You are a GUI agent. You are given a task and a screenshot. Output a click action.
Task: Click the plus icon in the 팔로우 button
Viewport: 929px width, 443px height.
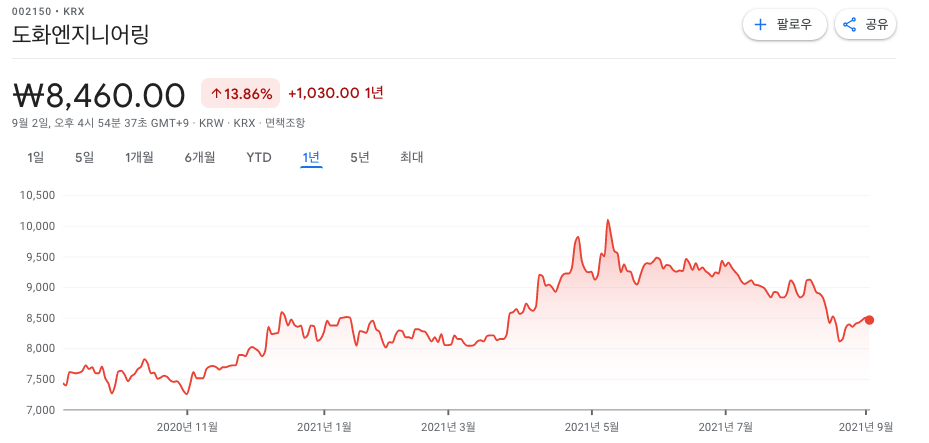pyautogui.click(x=760, y=25)
